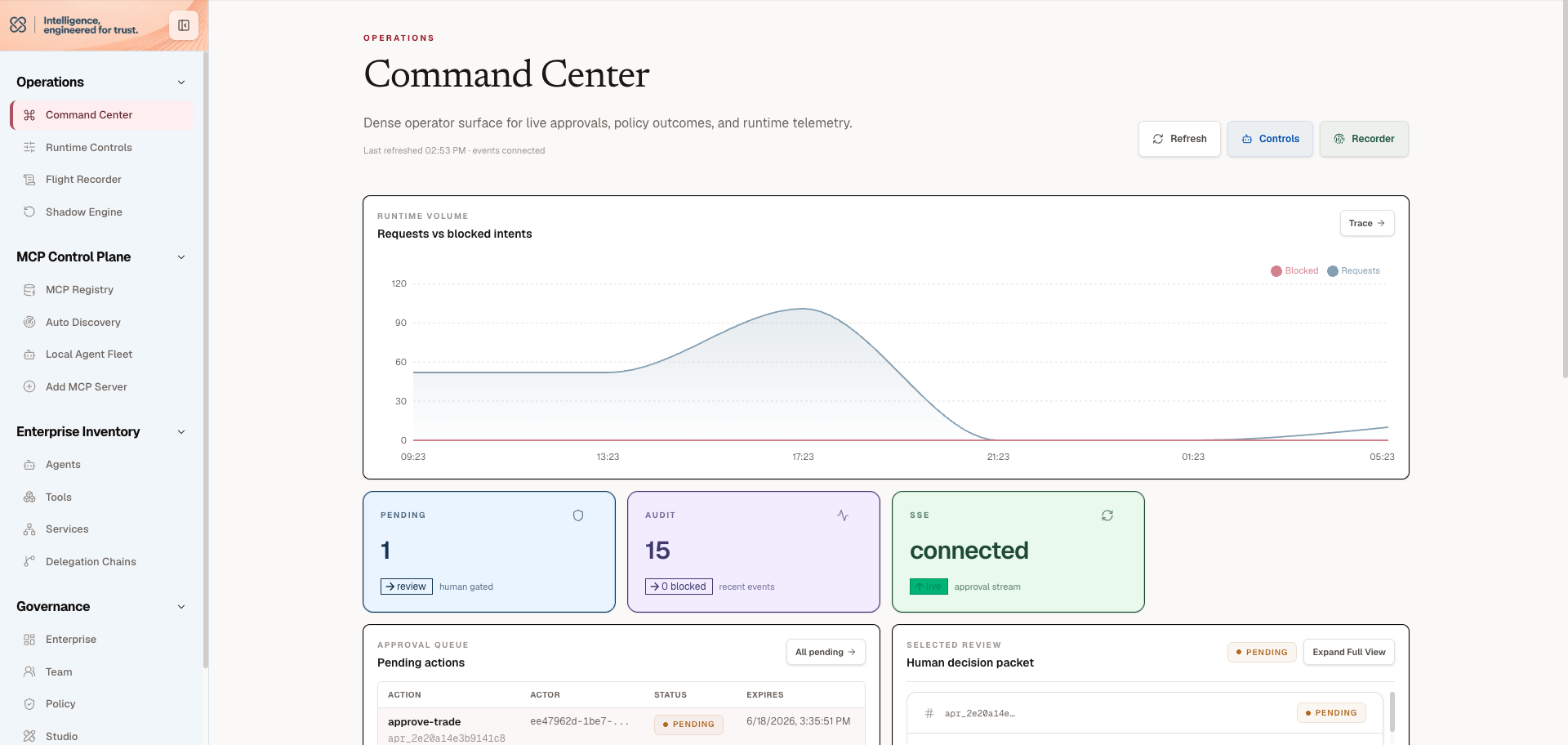This screenshot has width=1568, height=745.
Task: Click the Runtime Controls sliders icon
Action: pyautogui.click(x=29, y=148)
